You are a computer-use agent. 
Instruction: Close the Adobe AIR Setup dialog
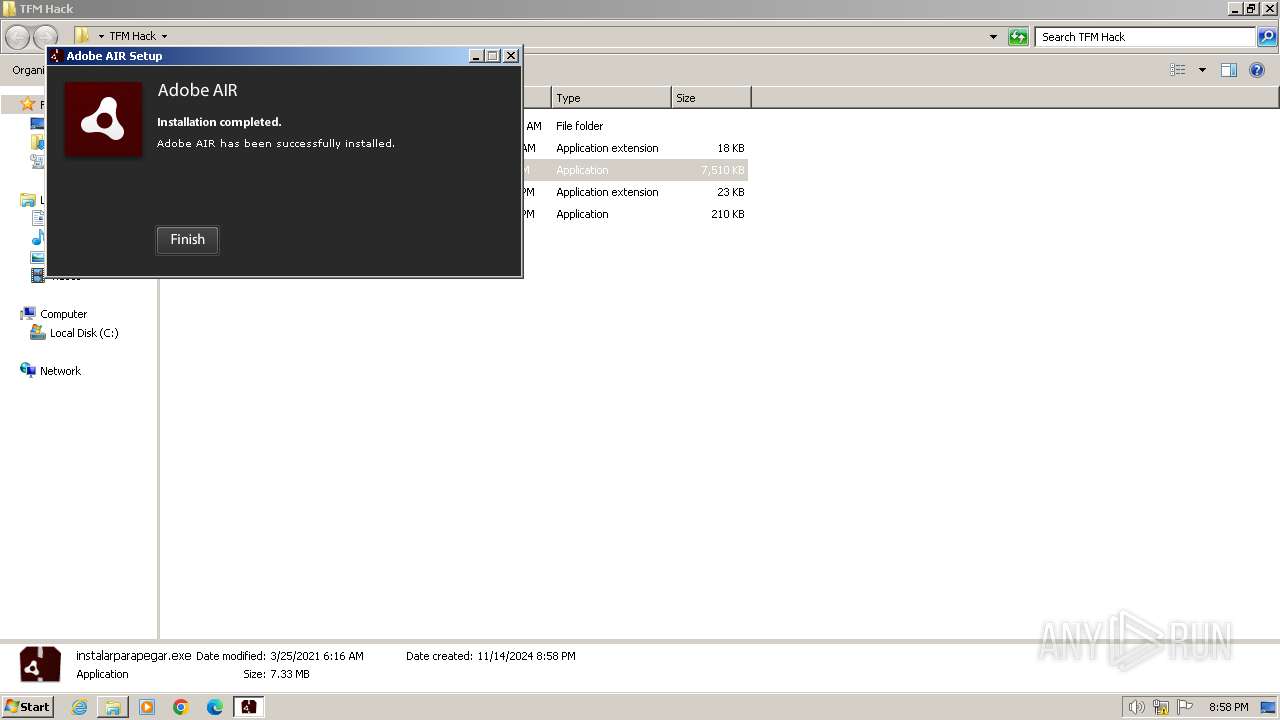point(511,56)
